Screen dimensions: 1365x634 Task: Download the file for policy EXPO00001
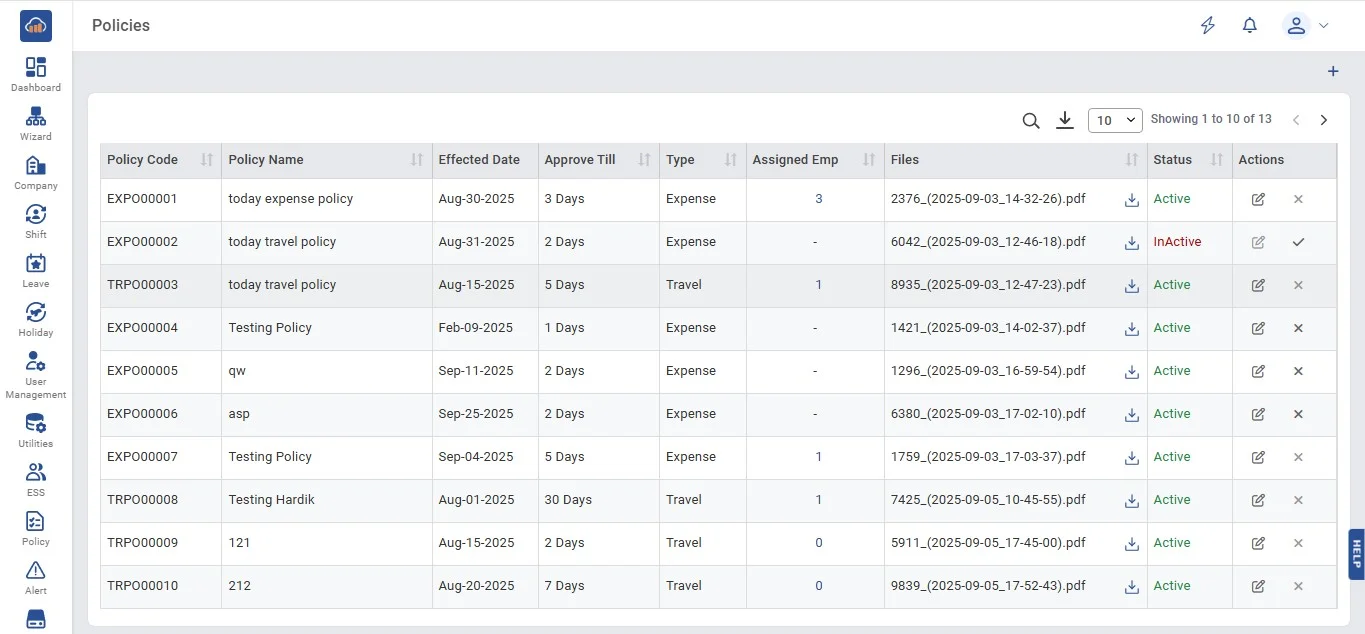pyautogui.click(x=1132, y=200)
